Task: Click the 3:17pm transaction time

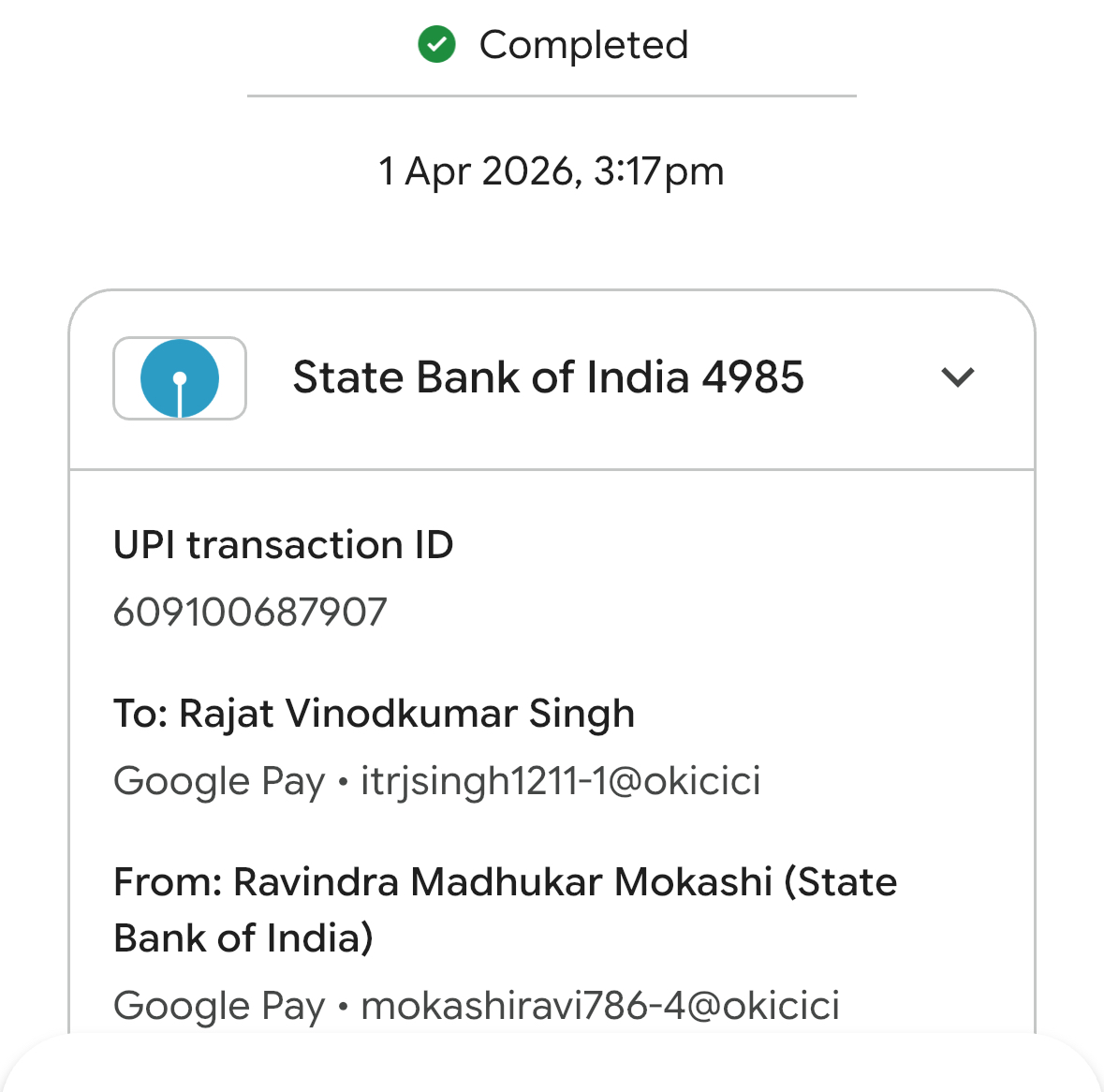Action: (659, 172)
